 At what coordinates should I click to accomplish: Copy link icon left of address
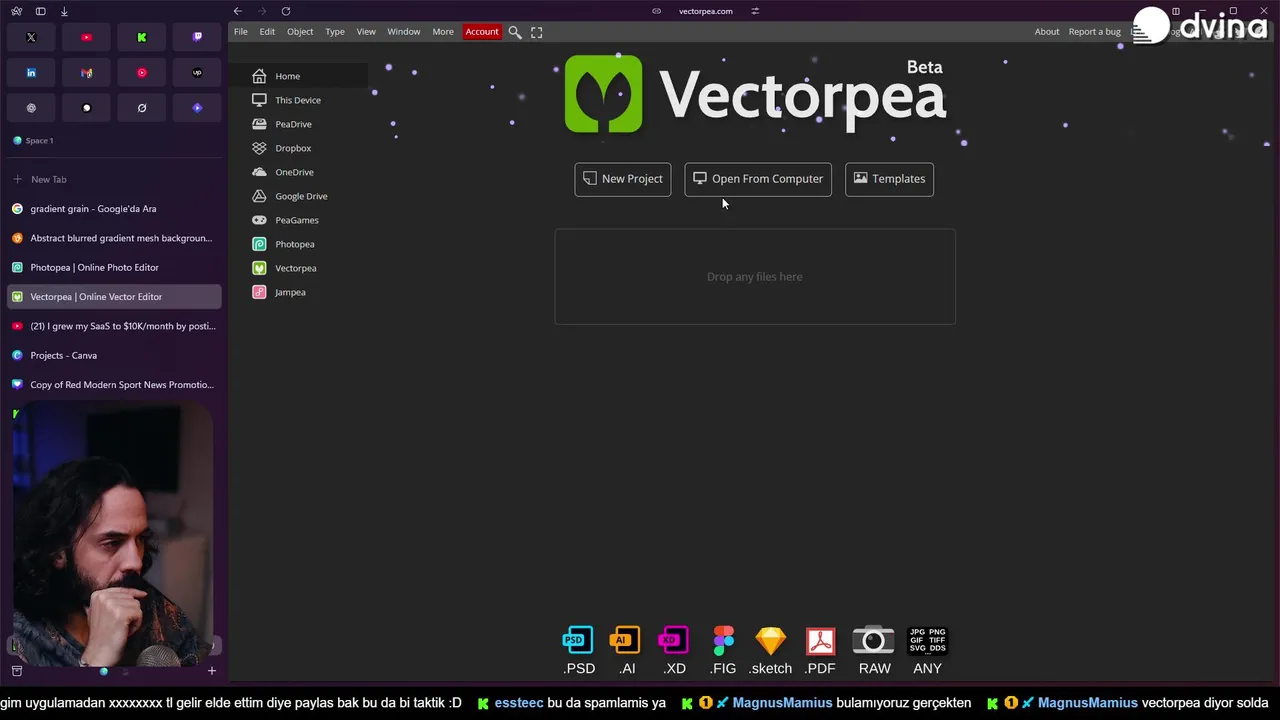pos(656,11)
